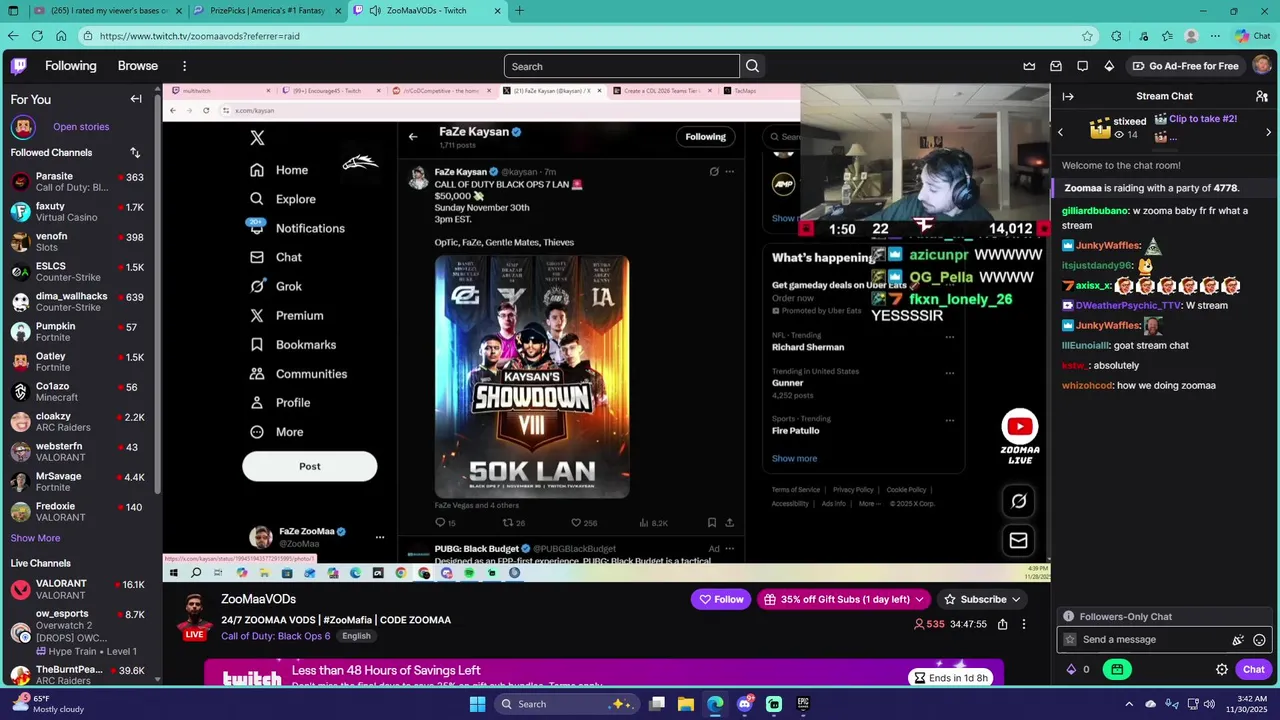Open the Browse tab in Twitch
Viewport: 1280px width, 720px height.
pos(138,66)
